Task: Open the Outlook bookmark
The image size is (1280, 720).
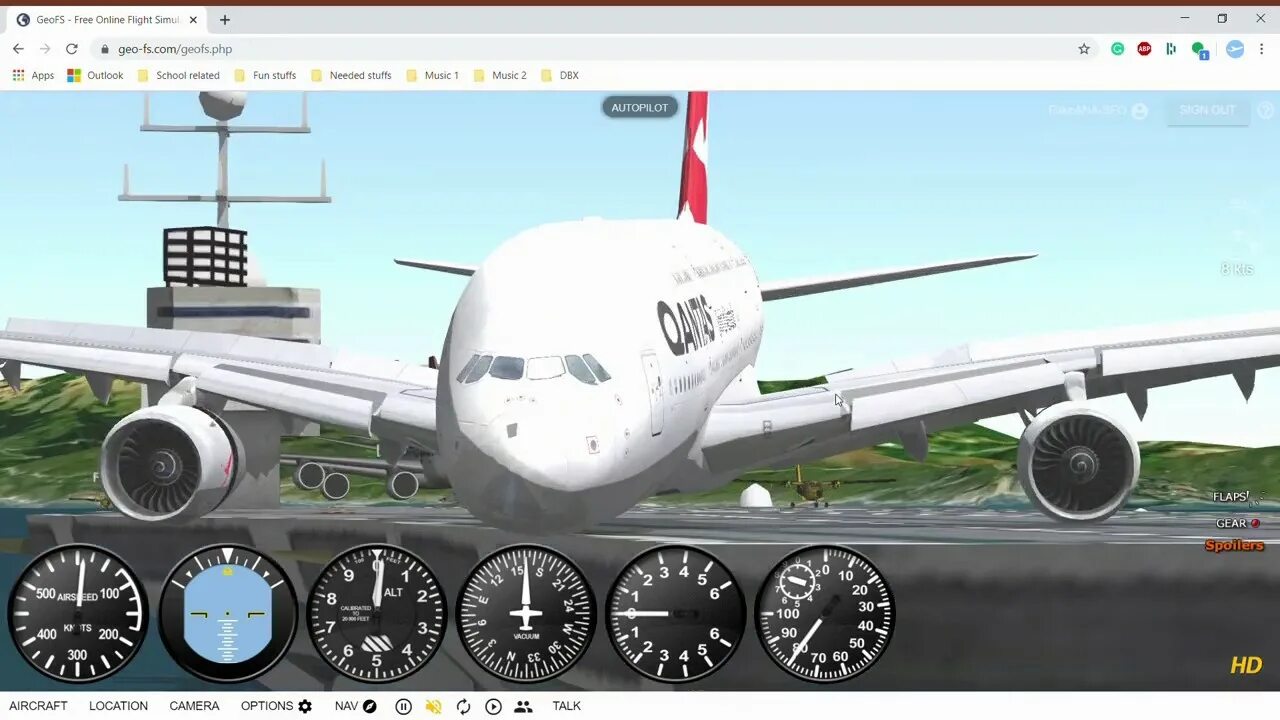Action: pos(95,76)
